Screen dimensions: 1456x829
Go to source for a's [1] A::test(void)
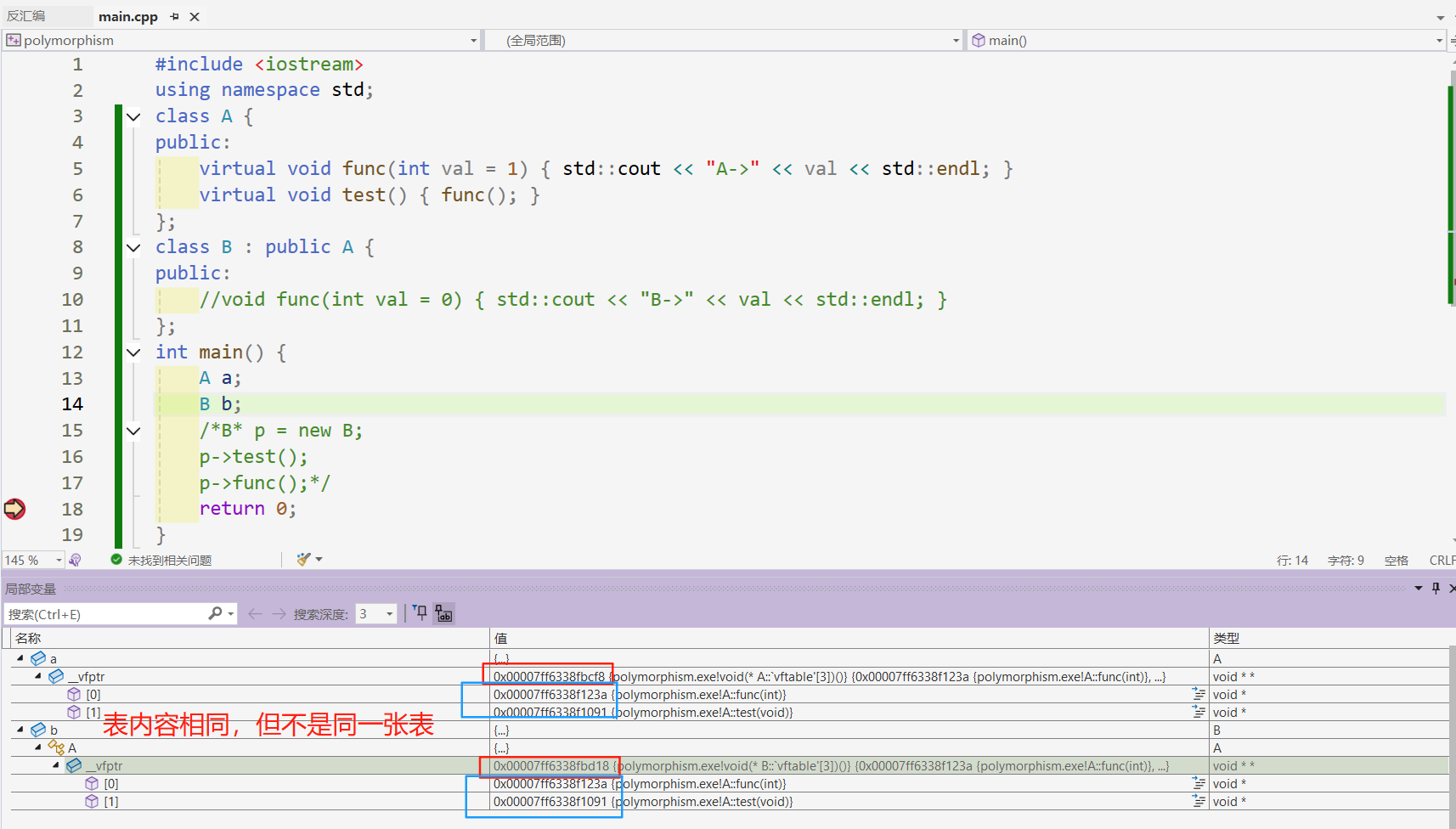pos(1199,712)
